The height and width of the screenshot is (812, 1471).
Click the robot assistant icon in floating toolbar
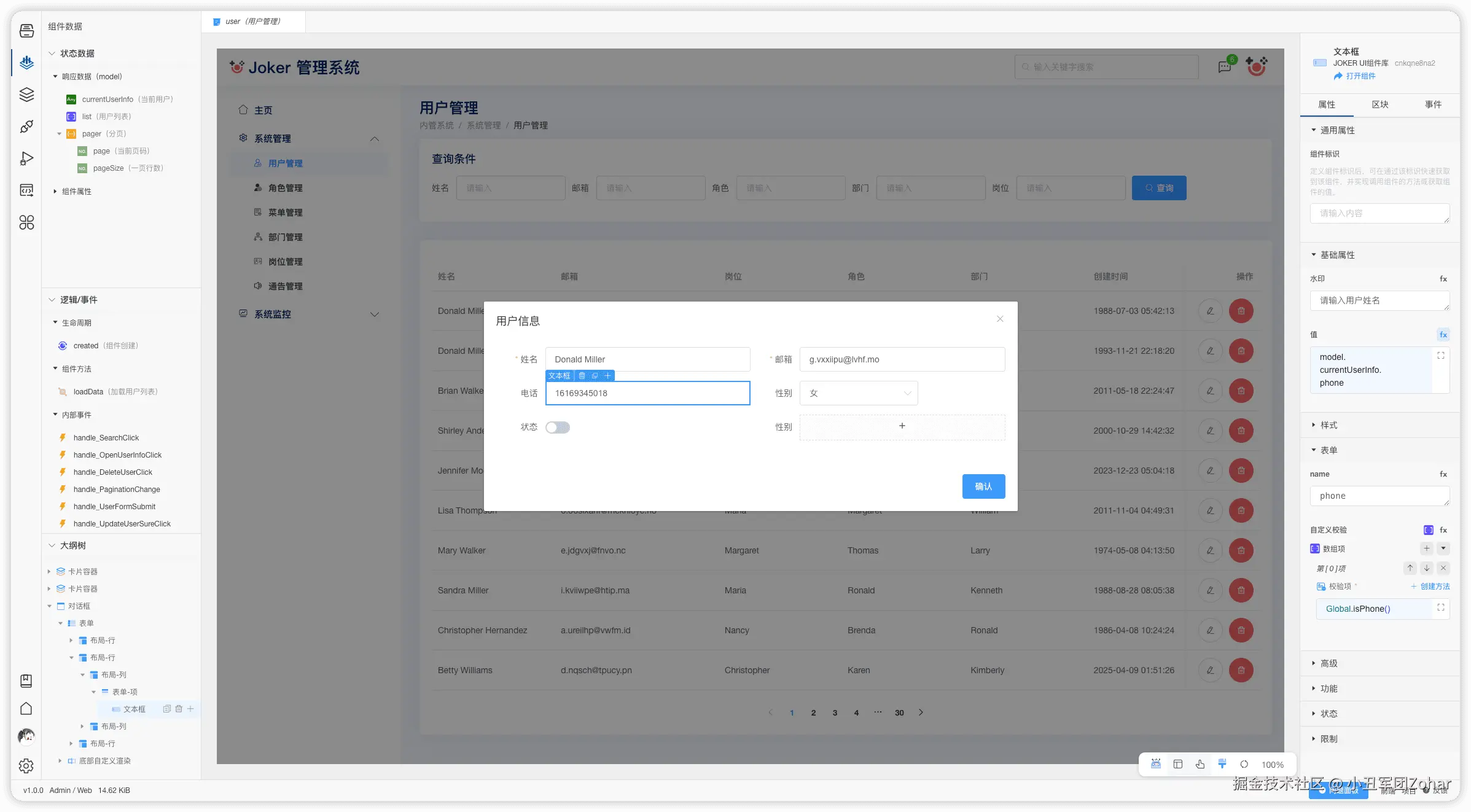click(x=1155, y=764)
